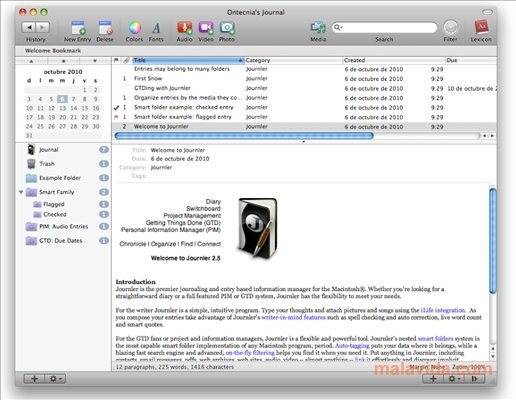Image resolution: width=516 pixels, height=400 pixels.
Task: Go to next month in calendar
Action: pos(95,61)
